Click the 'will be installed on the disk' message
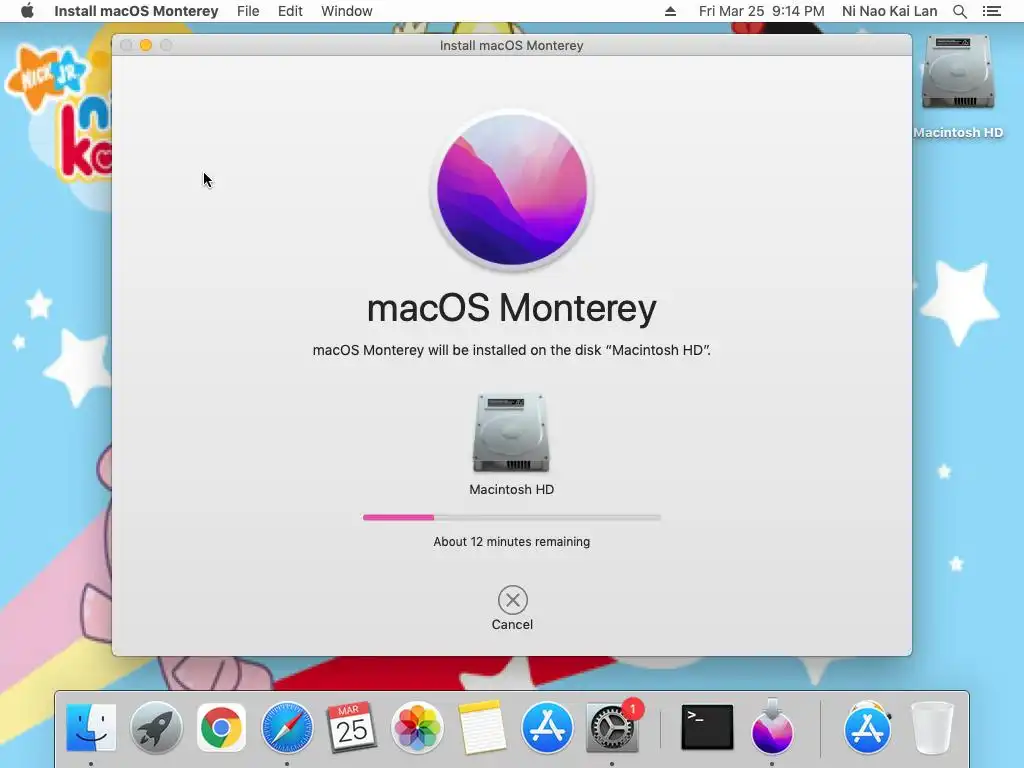 (511, 350)
